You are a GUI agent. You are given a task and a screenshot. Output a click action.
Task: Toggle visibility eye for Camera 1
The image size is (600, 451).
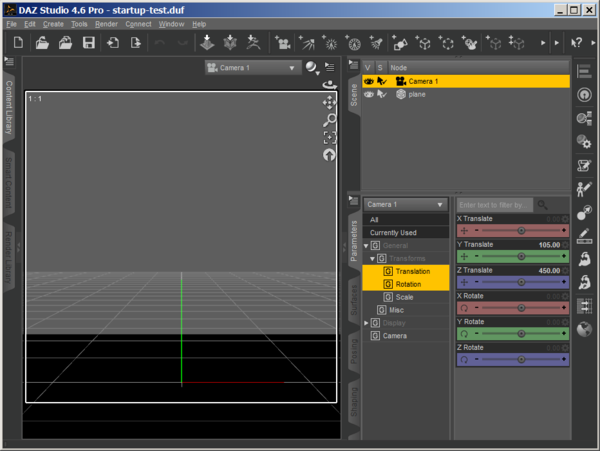(368, 81)
